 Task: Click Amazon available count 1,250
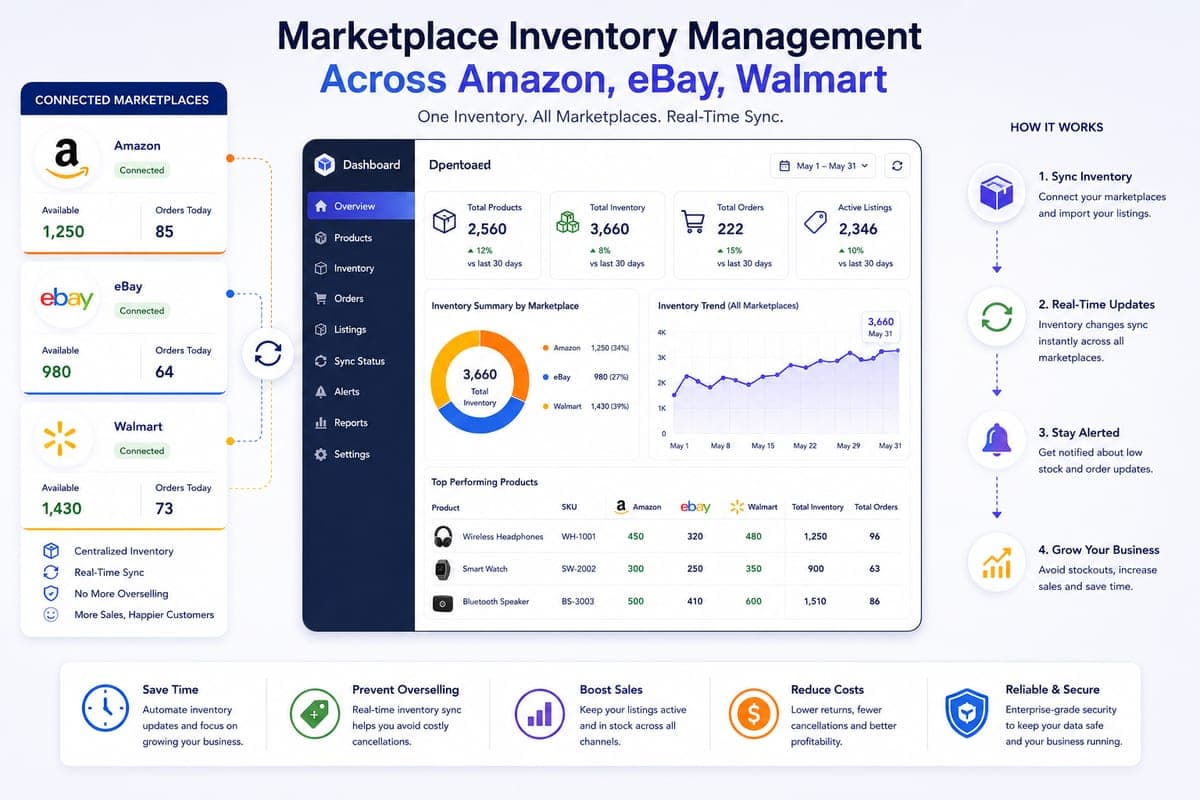[x=63, y=232]
